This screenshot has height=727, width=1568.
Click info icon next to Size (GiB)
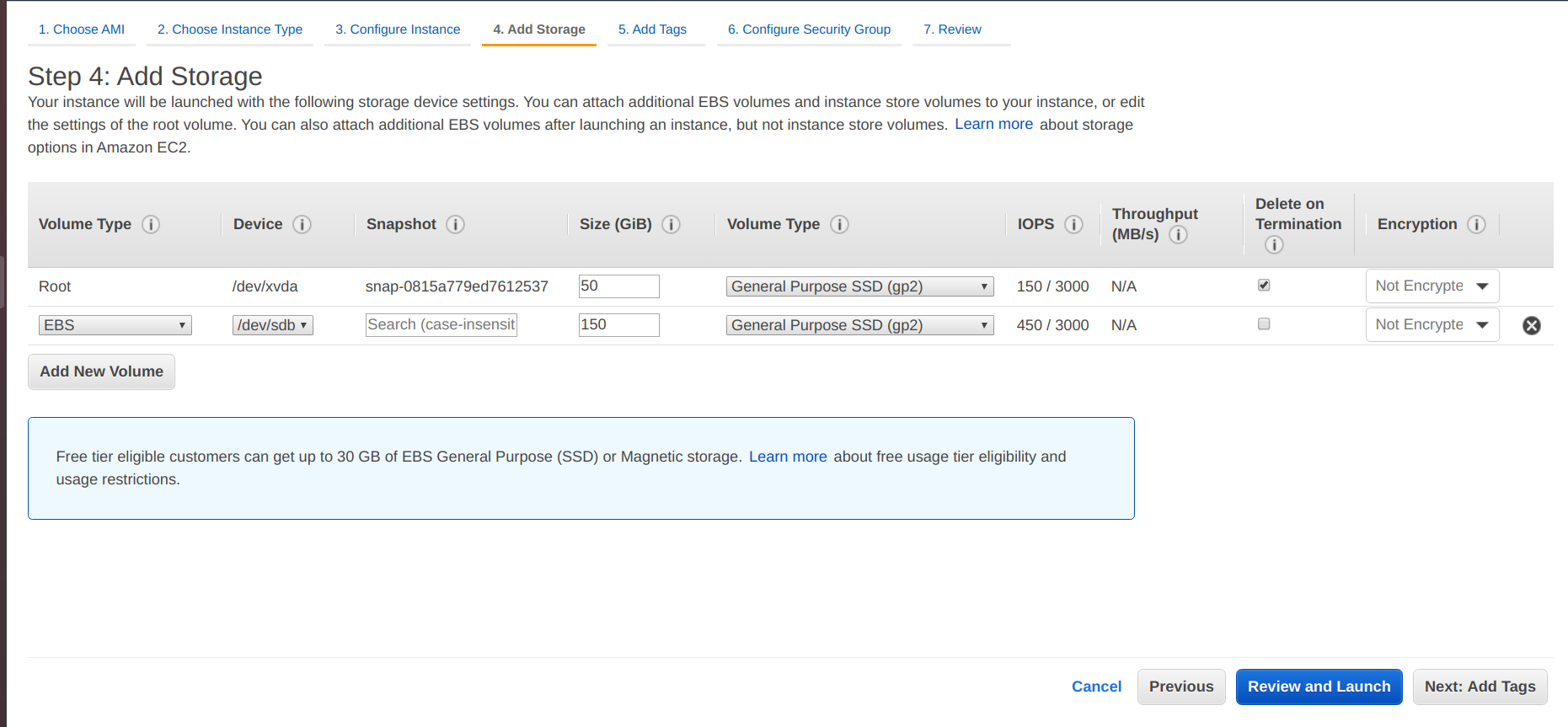pyautogui.click(x=671, y=225)
